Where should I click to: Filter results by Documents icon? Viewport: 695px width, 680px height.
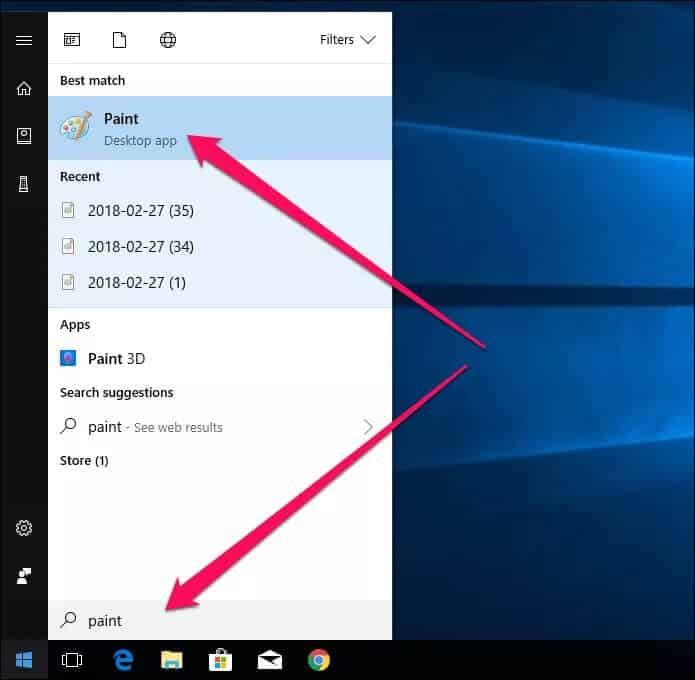pyautogui.click(x=119, y=40)
